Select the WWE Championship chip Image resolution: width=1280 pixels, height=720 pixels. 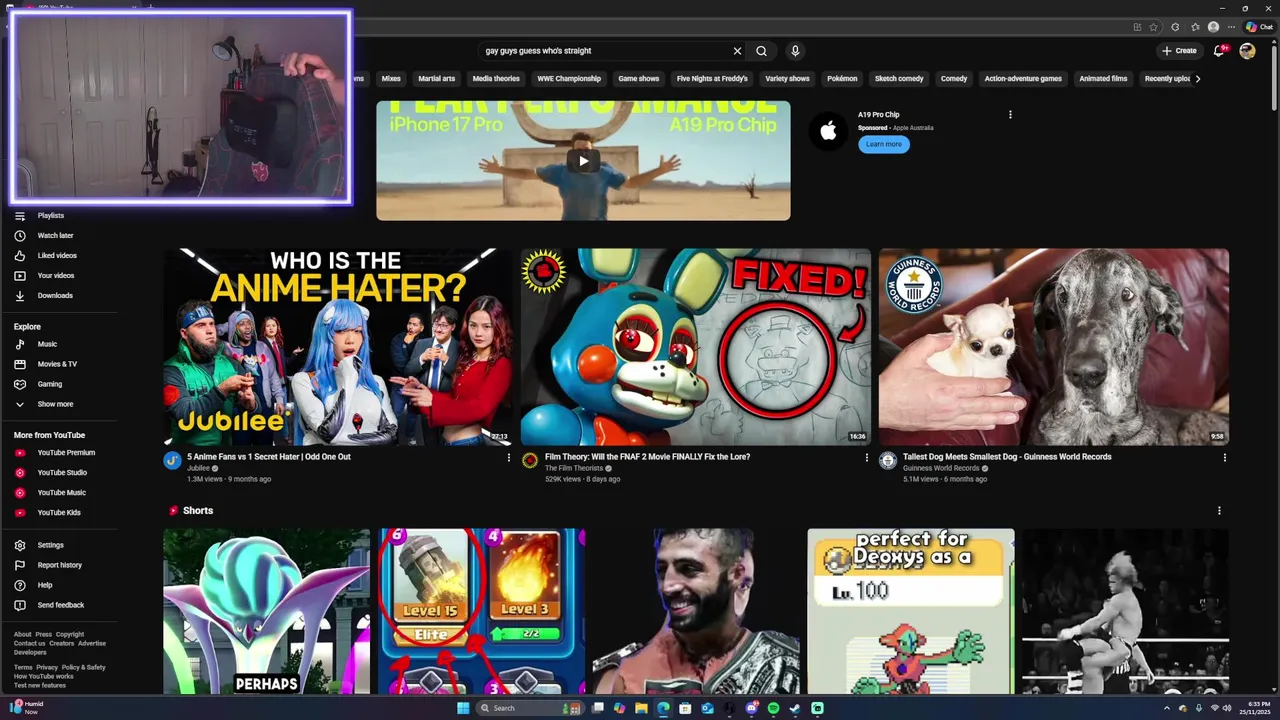(569, 79)
